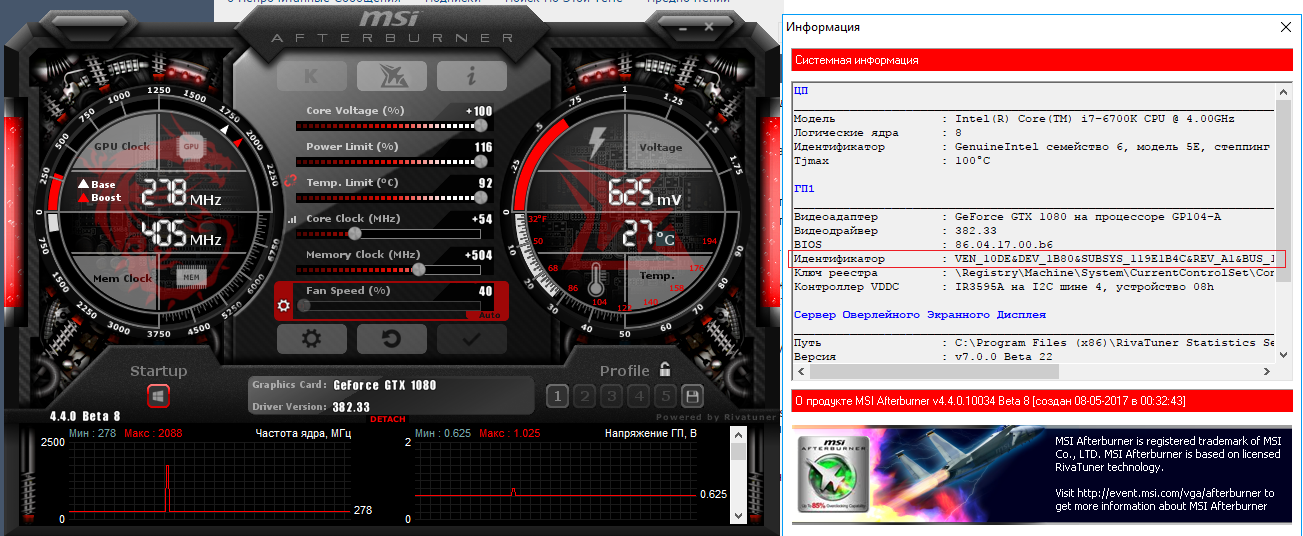The image size is (1303, 536).
Task: Select profile slot 3
Action: pyautogui.click(x=612, y=396)
